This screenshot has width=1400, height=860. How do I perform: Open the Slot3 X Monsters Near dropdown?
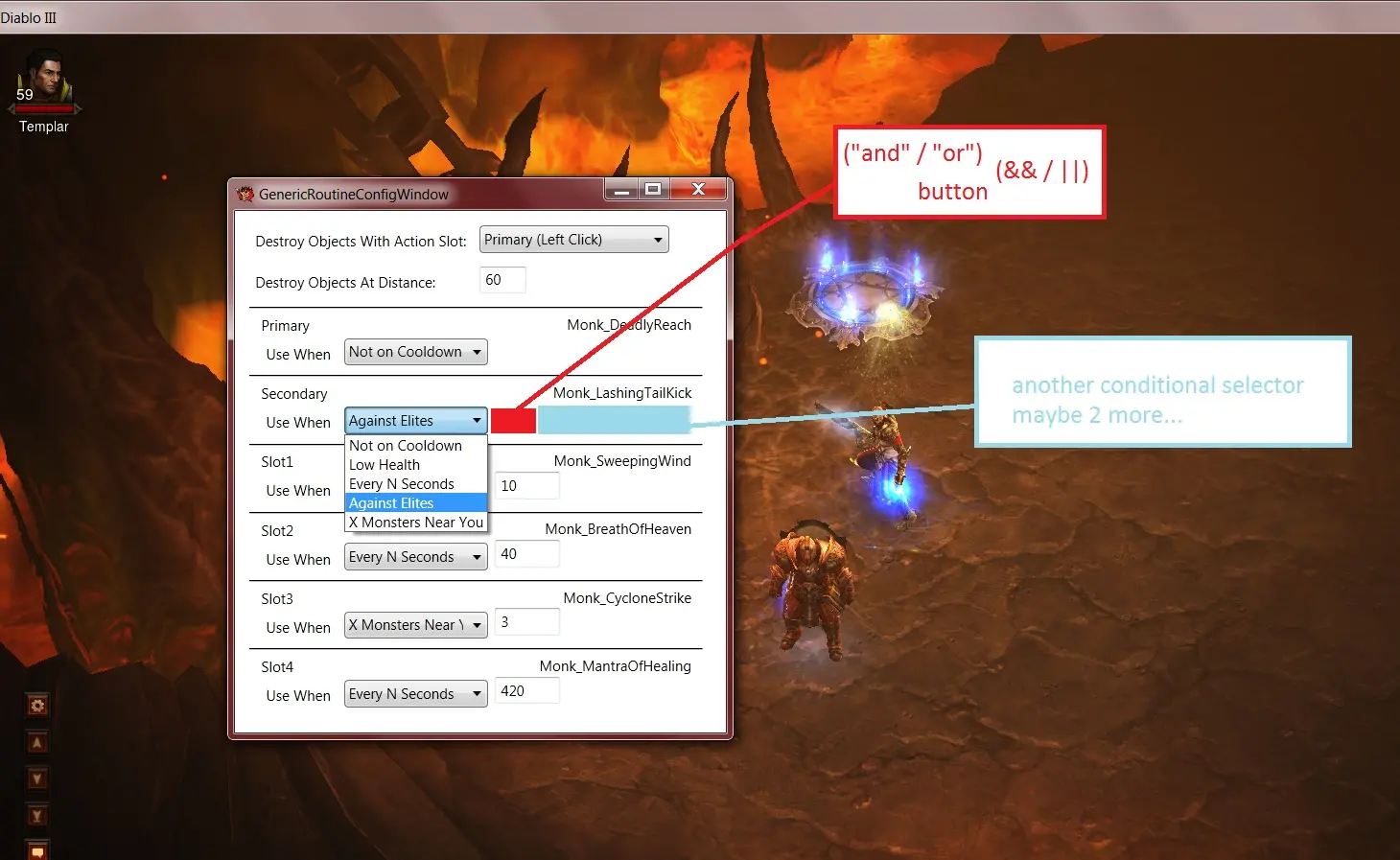point(415,625)
